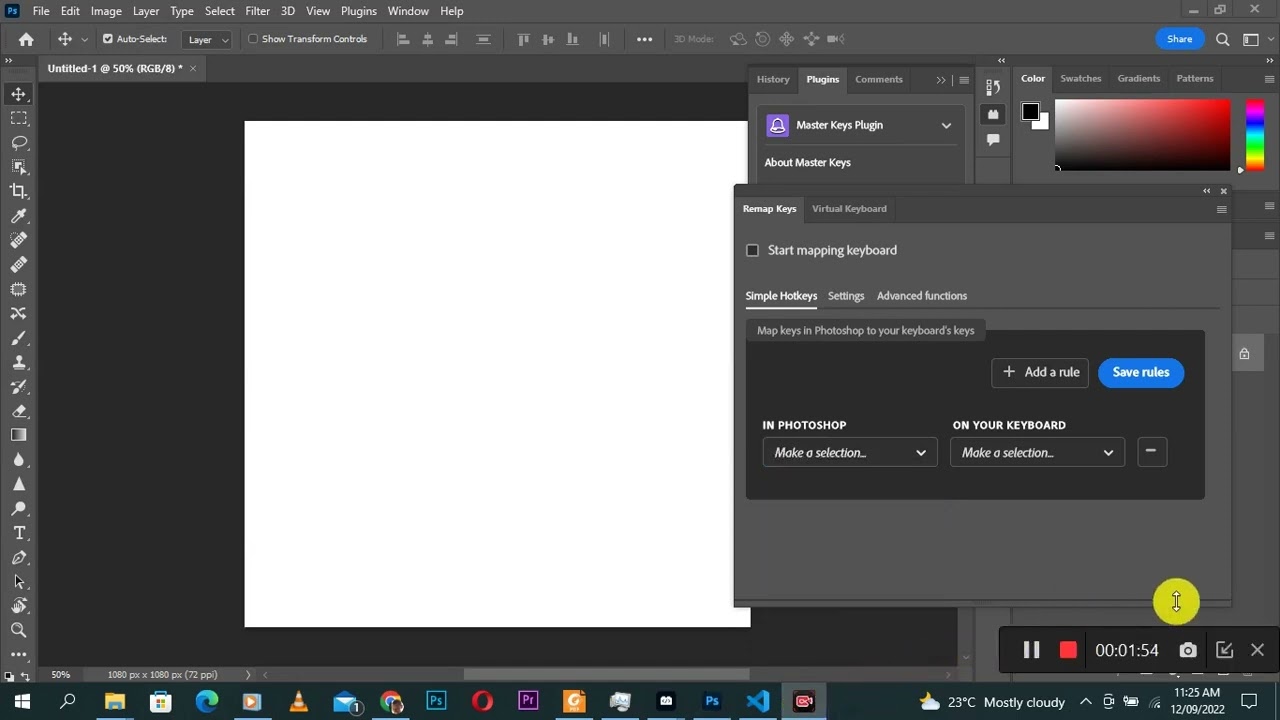Select the Gradient tool

(x=19, y=435)
